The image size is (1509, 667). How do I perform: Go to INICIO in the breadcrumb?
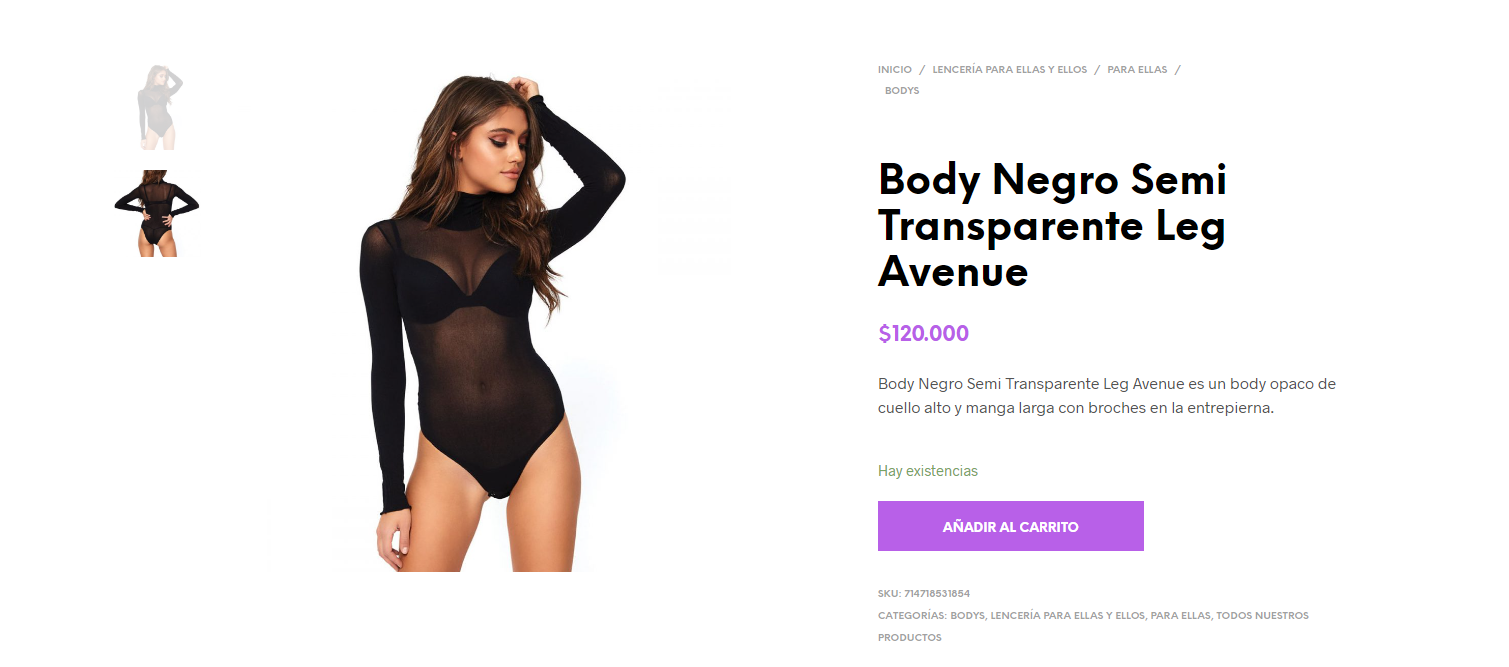[x=895, y=70]
